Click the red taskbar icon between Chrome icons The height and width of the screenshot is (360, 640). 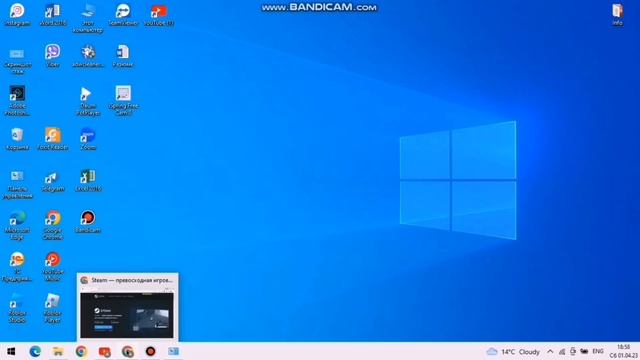point(104,351)
